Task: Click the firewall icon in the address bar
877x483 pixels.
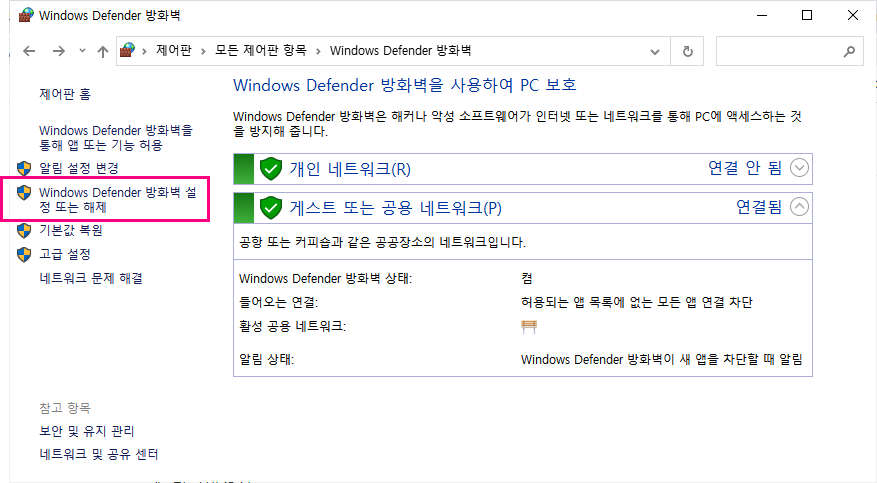Action: pyautogui.click(x=128, y=50)
